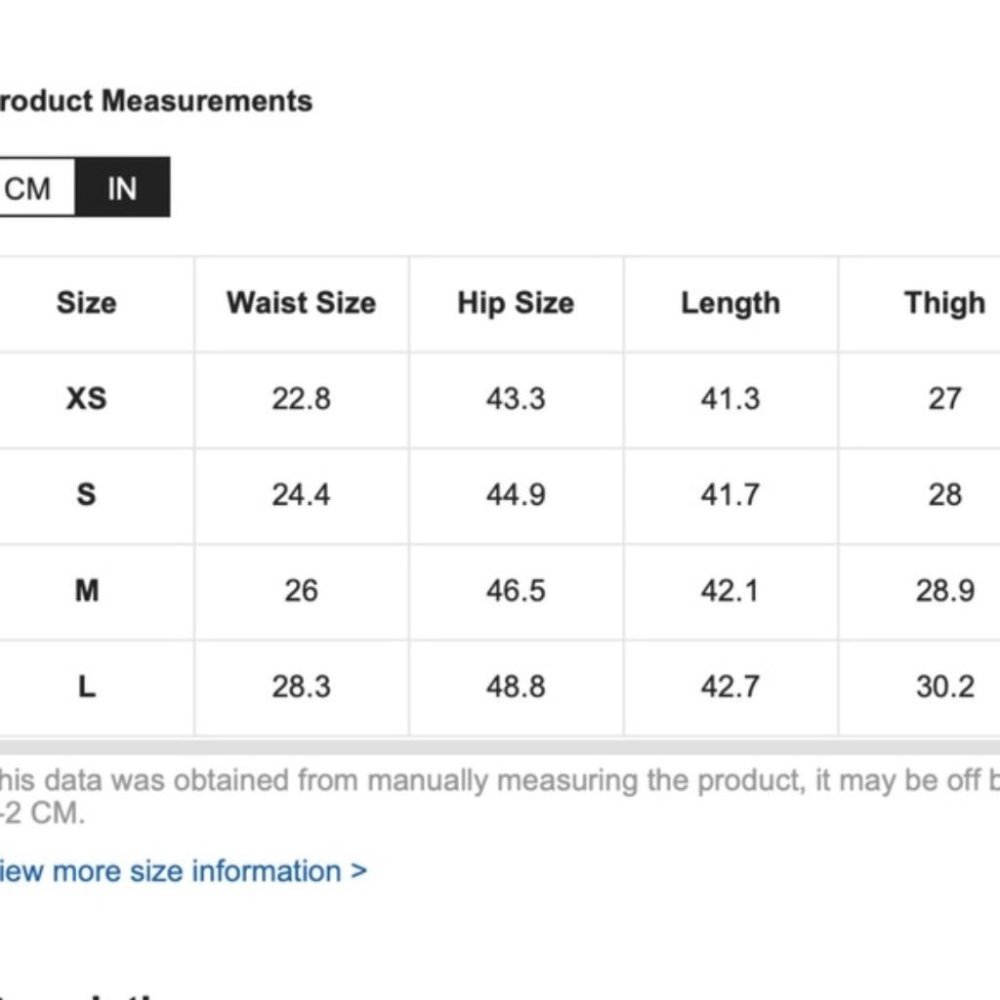Select the XS size row label
Viewport: 1000px width, 1000px height.
click(x=86, y=399)
